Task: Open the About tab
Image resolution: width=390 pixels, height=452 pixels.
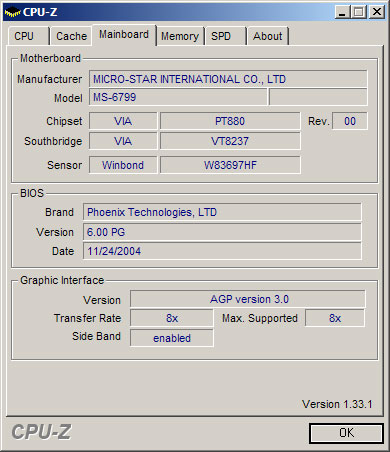Action: [267, 36]
